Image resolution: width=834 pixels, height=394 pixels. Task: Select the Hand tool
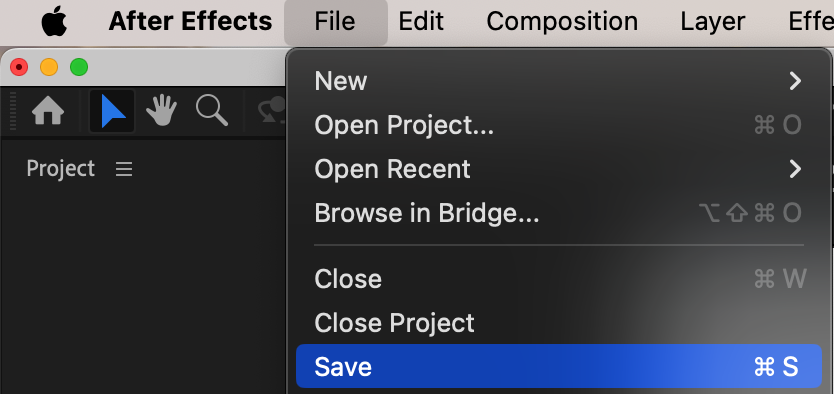[161, 111]
